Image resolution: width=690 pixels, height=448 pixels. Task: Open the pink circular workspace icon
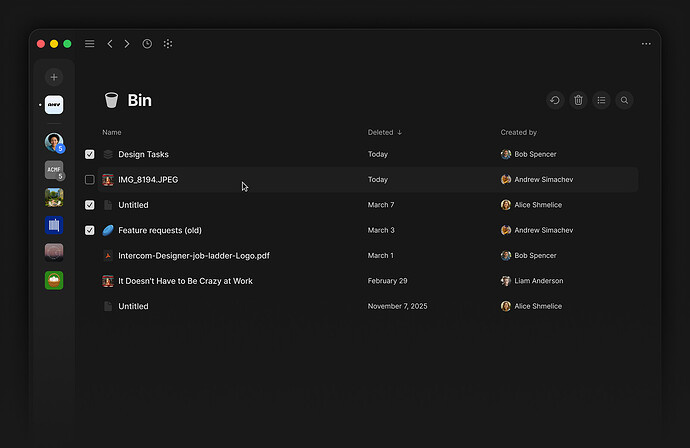pyautogui.click(x=54, y=253)
